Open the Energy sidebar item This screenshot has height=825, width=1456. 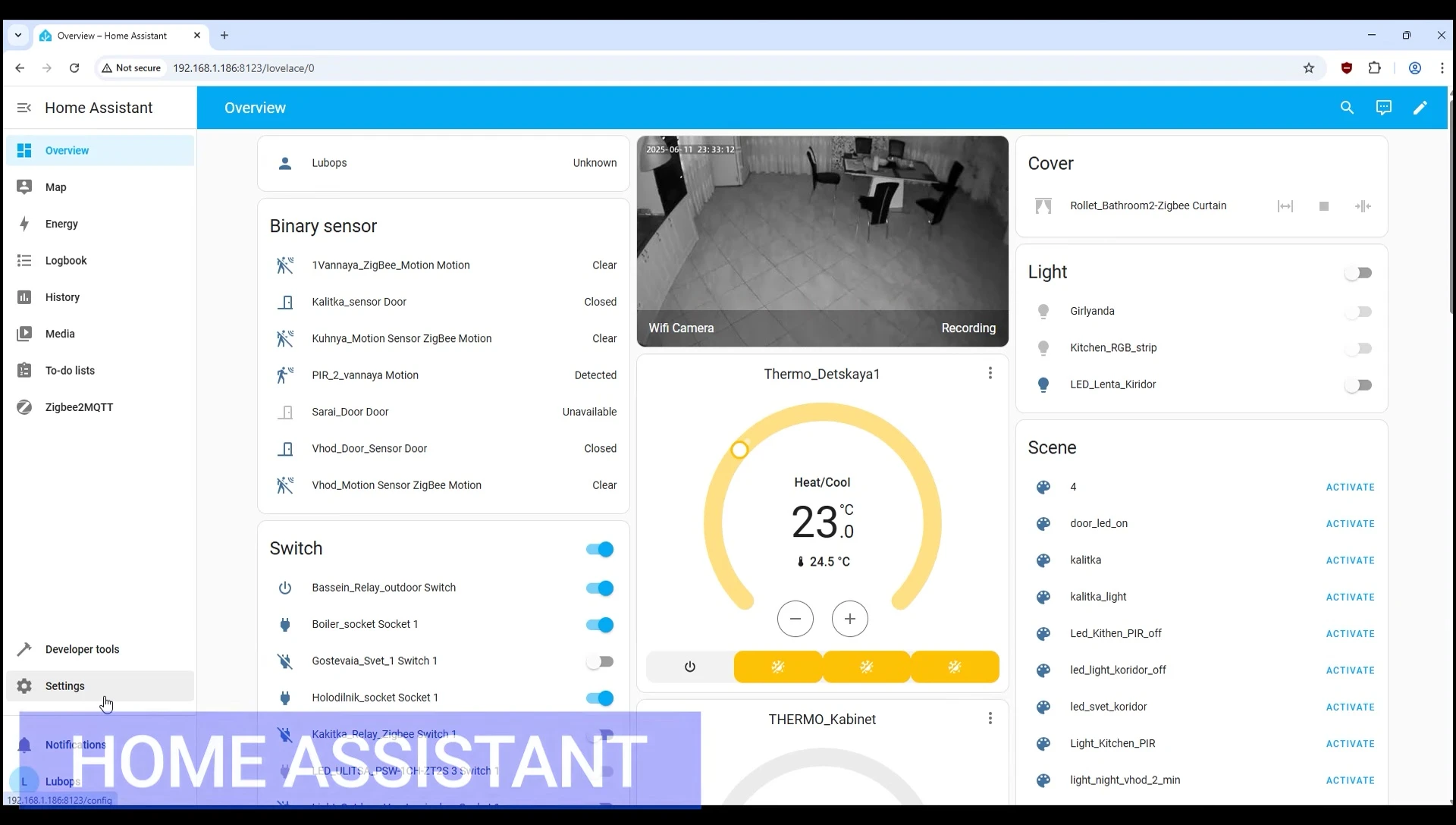(100, 224)
